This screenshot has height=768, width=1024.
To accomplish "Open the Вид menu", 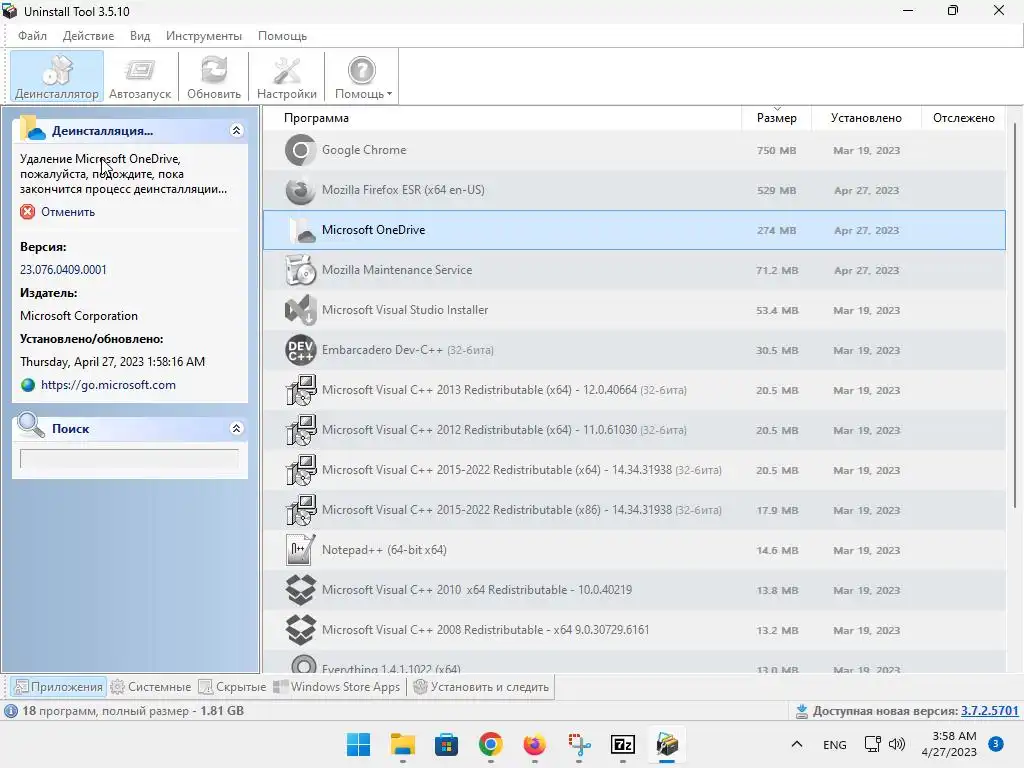I will click(x=140, y=36).
